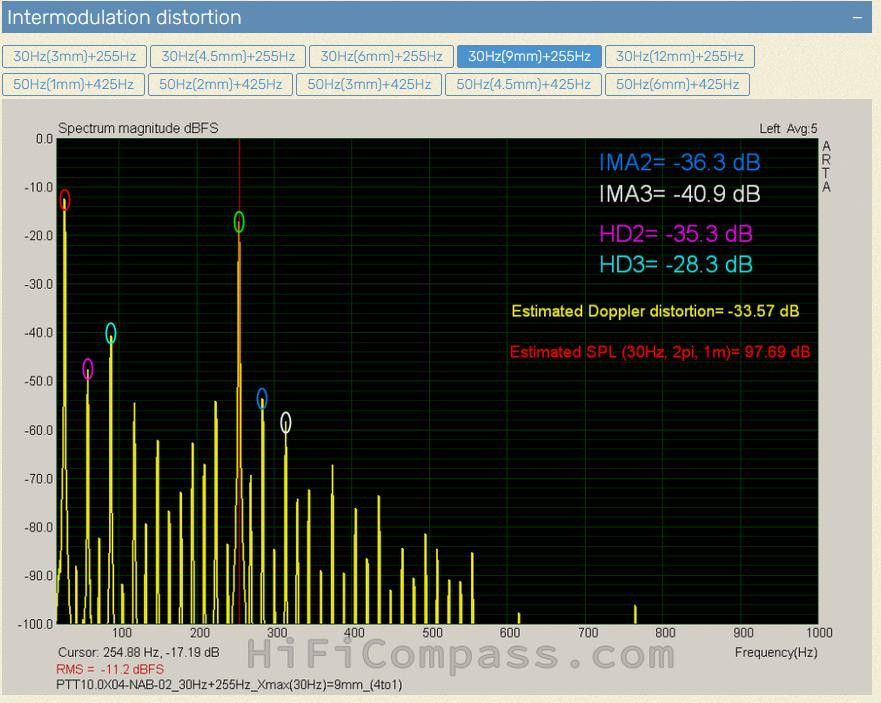Select the 30Hz(3mm)+255Hz tab
881x703 pixels.
click(75, 57)
